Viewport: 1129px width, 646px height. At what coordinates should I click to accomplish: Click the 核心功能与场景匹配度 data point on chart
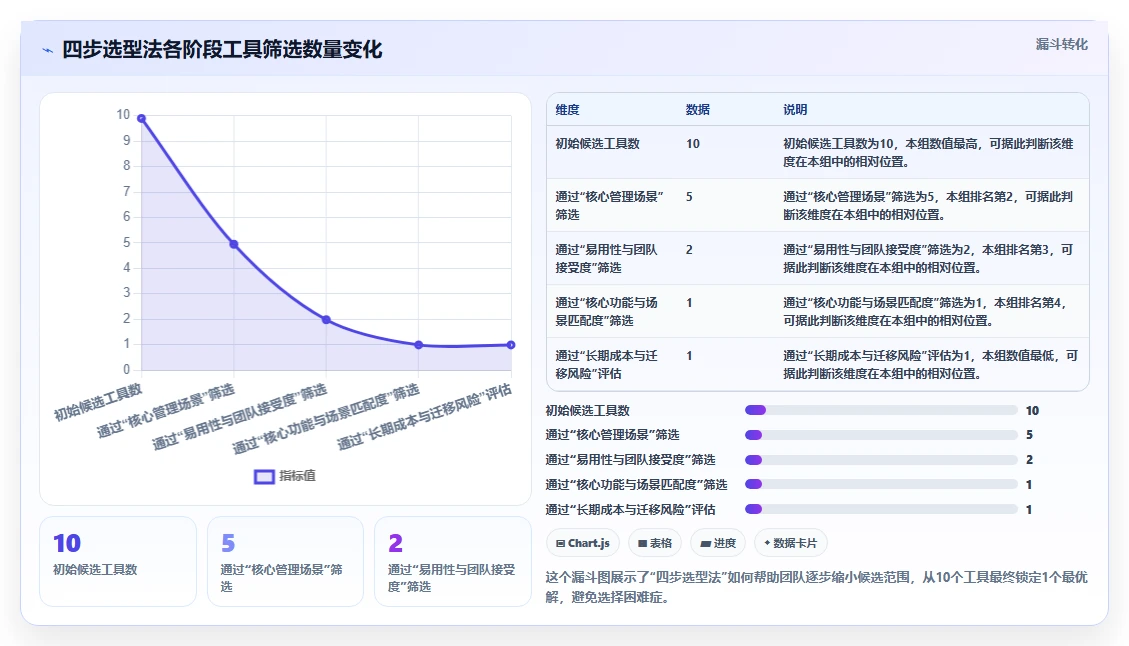pos(418,345)
